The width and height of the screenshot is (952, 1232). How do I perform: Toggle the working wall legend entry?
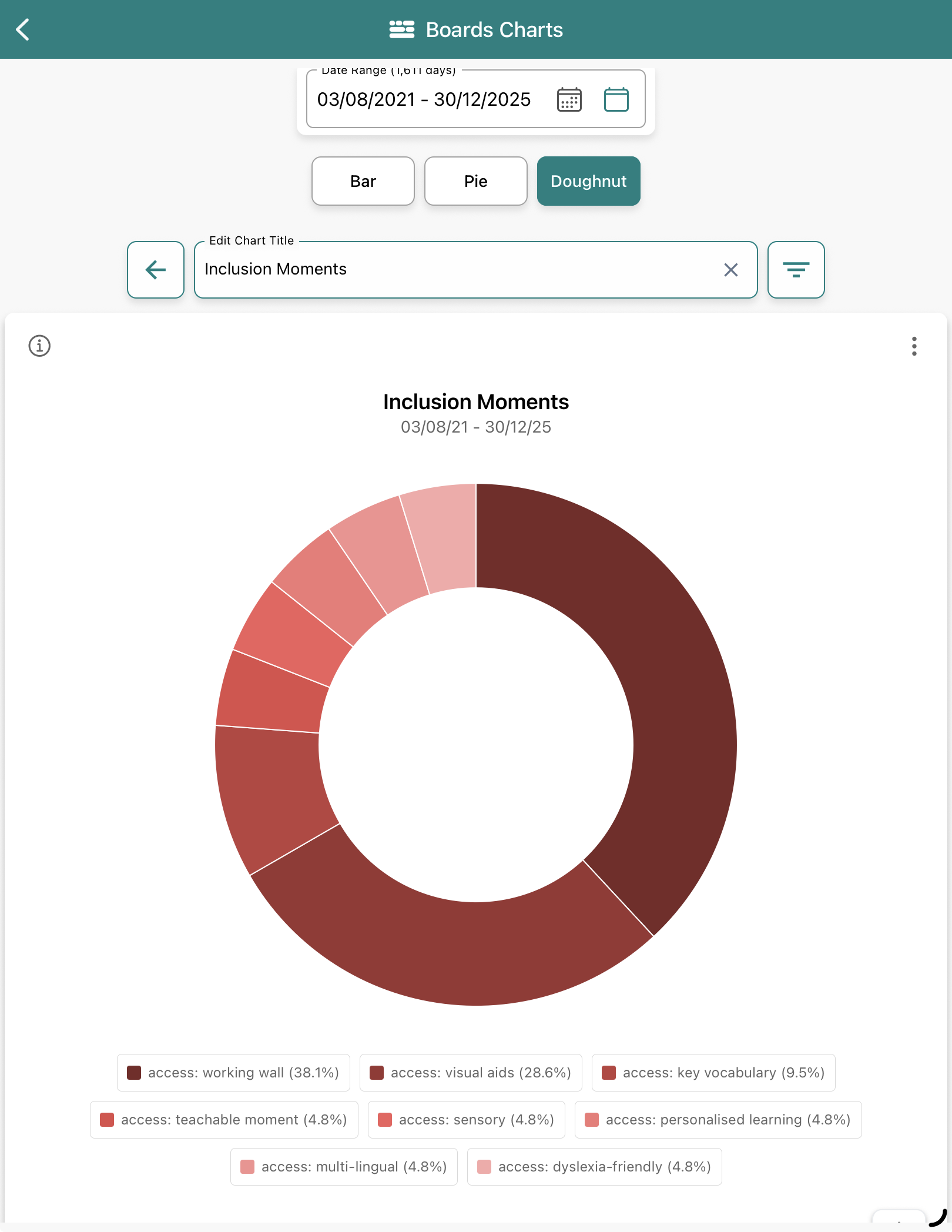(233, 1072)
